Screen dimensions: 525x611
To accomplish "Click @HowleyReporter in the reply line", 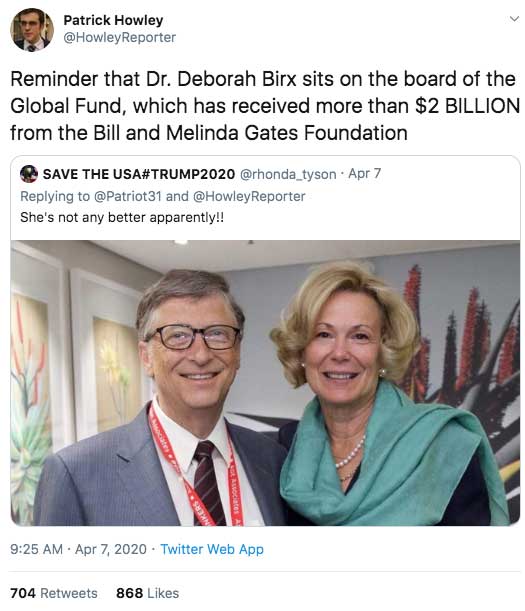I will [249, 196].
